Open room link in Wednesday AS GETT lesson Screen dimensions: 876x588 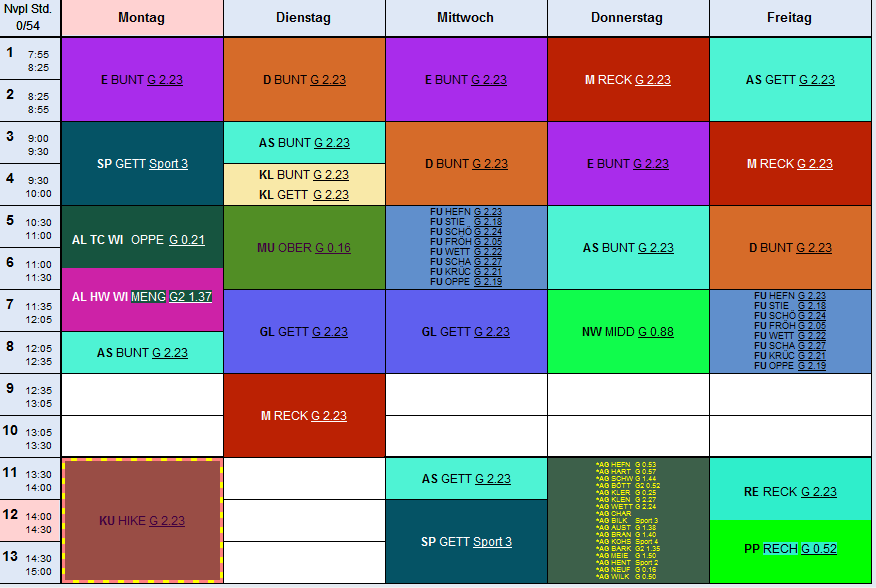click(492, 480)
